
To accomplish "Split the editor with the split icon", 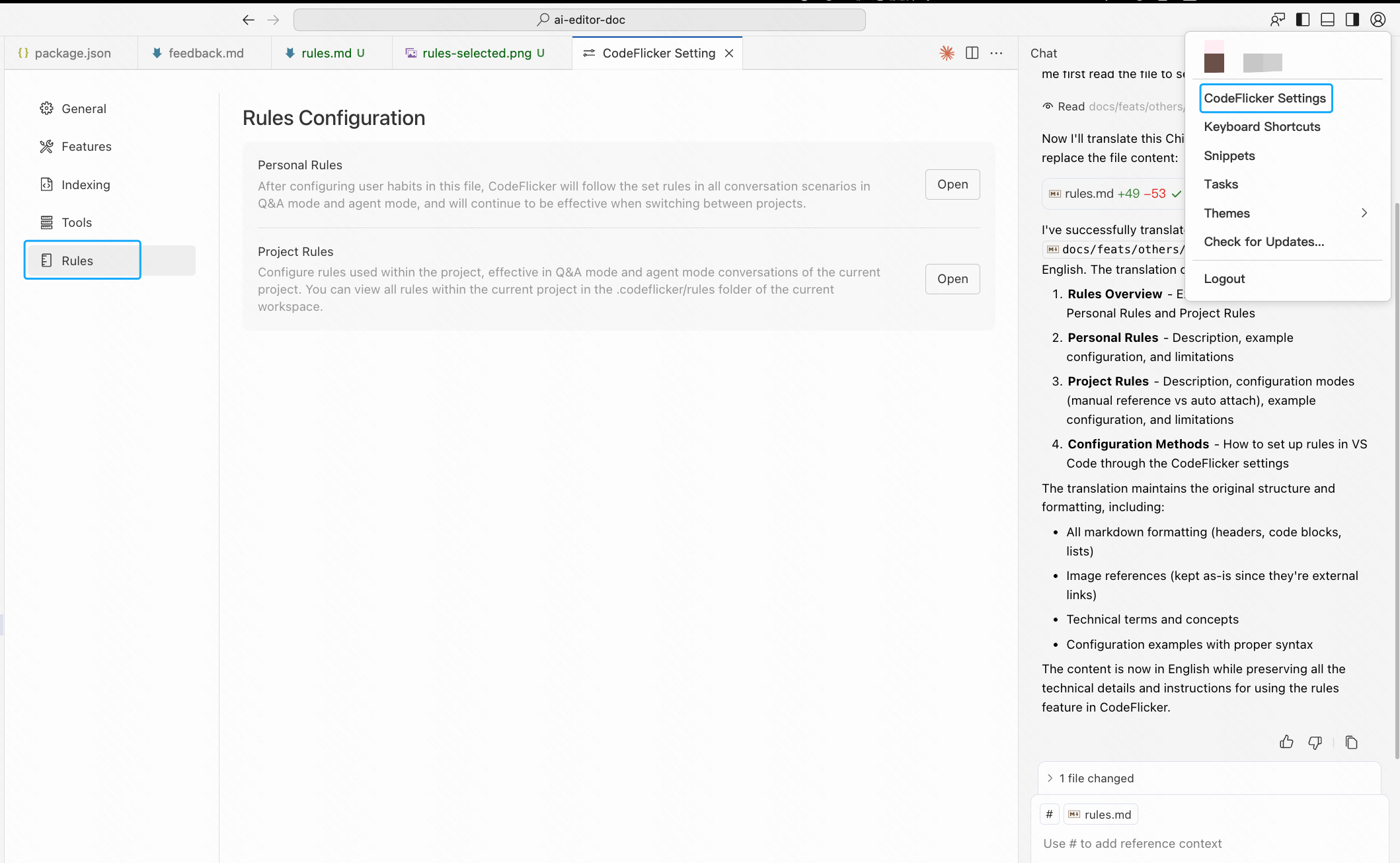I will point(972,53).
